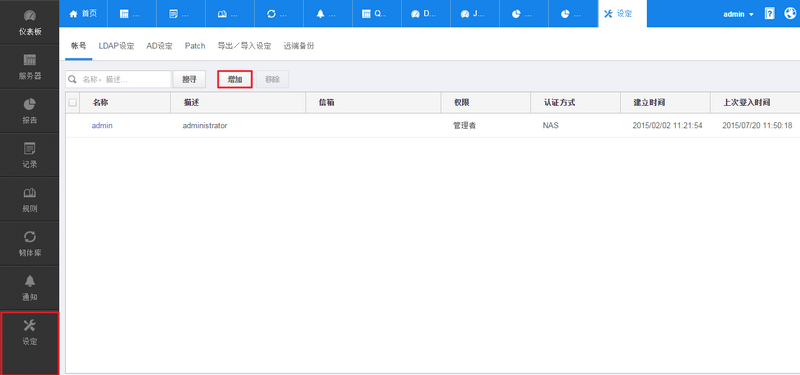The image size is (800, 375).
Task: Switch to the top tab with the notepad icon
Action: tap(181, 14)
